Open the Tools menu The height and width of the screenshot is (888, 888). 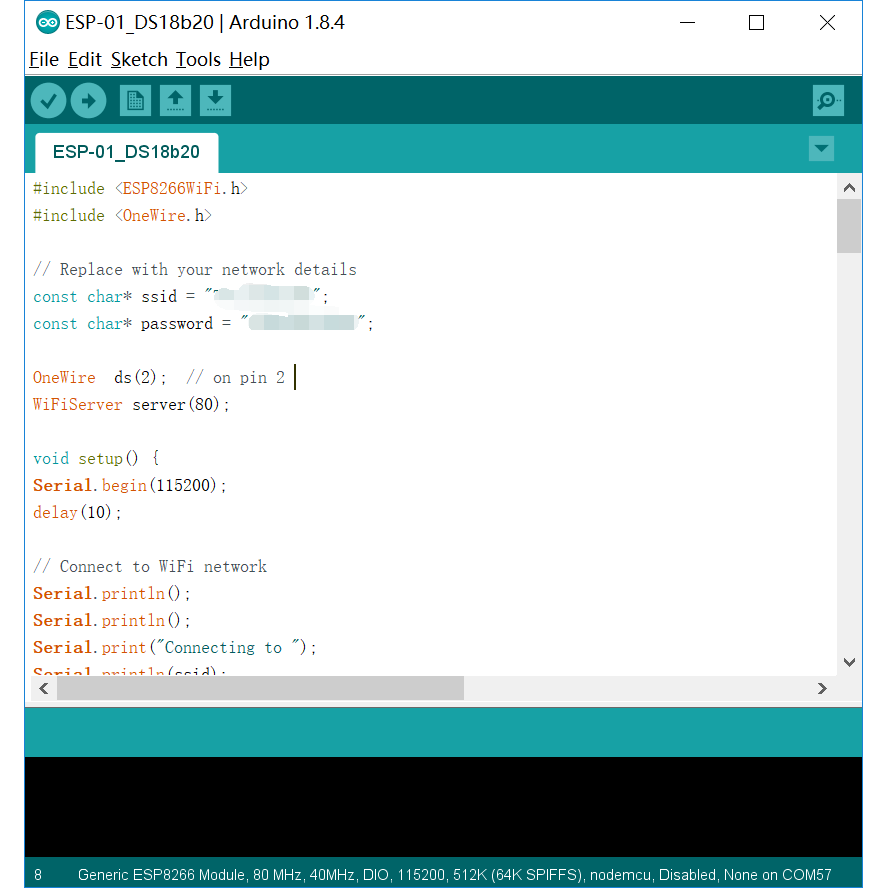click(198, 60)
